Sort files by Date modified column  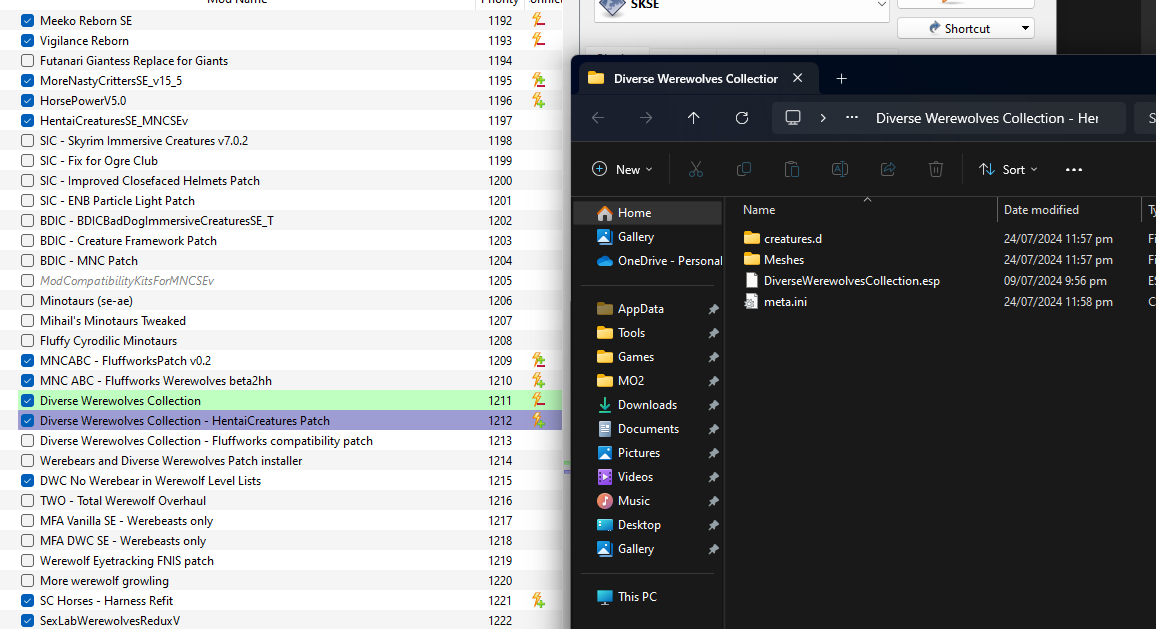pos(1041,210)
